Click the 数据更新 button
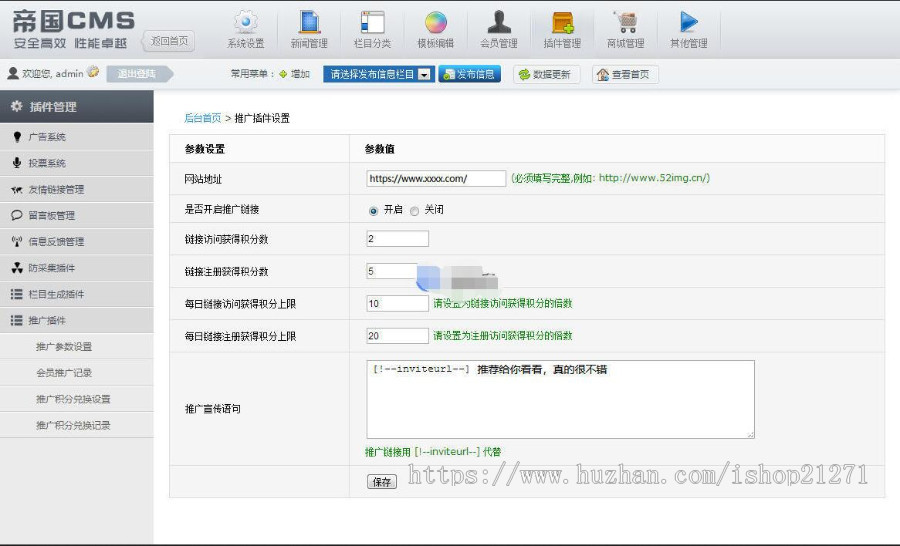Screen dimensions: 900x546 point(545,75)
